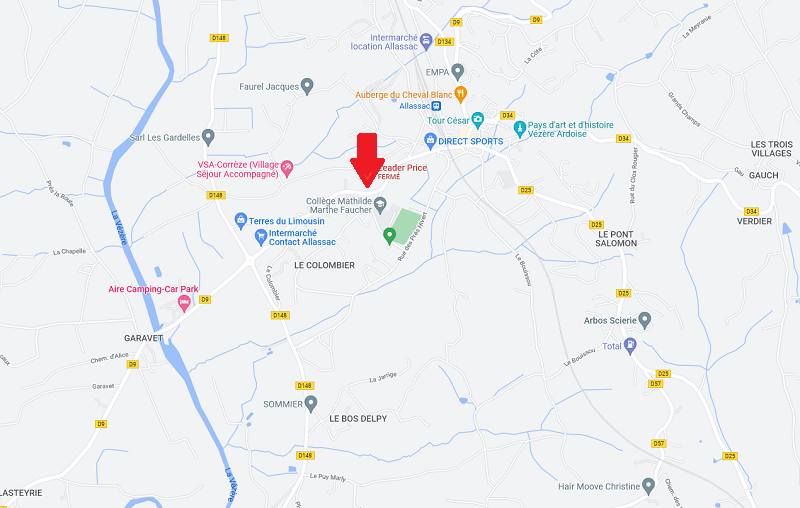
Task: Select the Tour César camera icon
Action: (x=478, y=120)
